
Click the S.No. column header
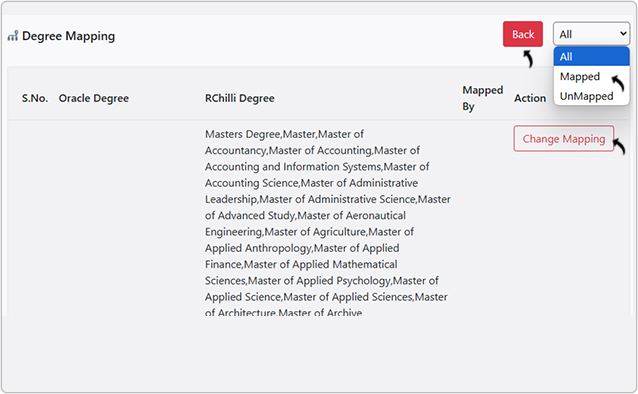35,98
